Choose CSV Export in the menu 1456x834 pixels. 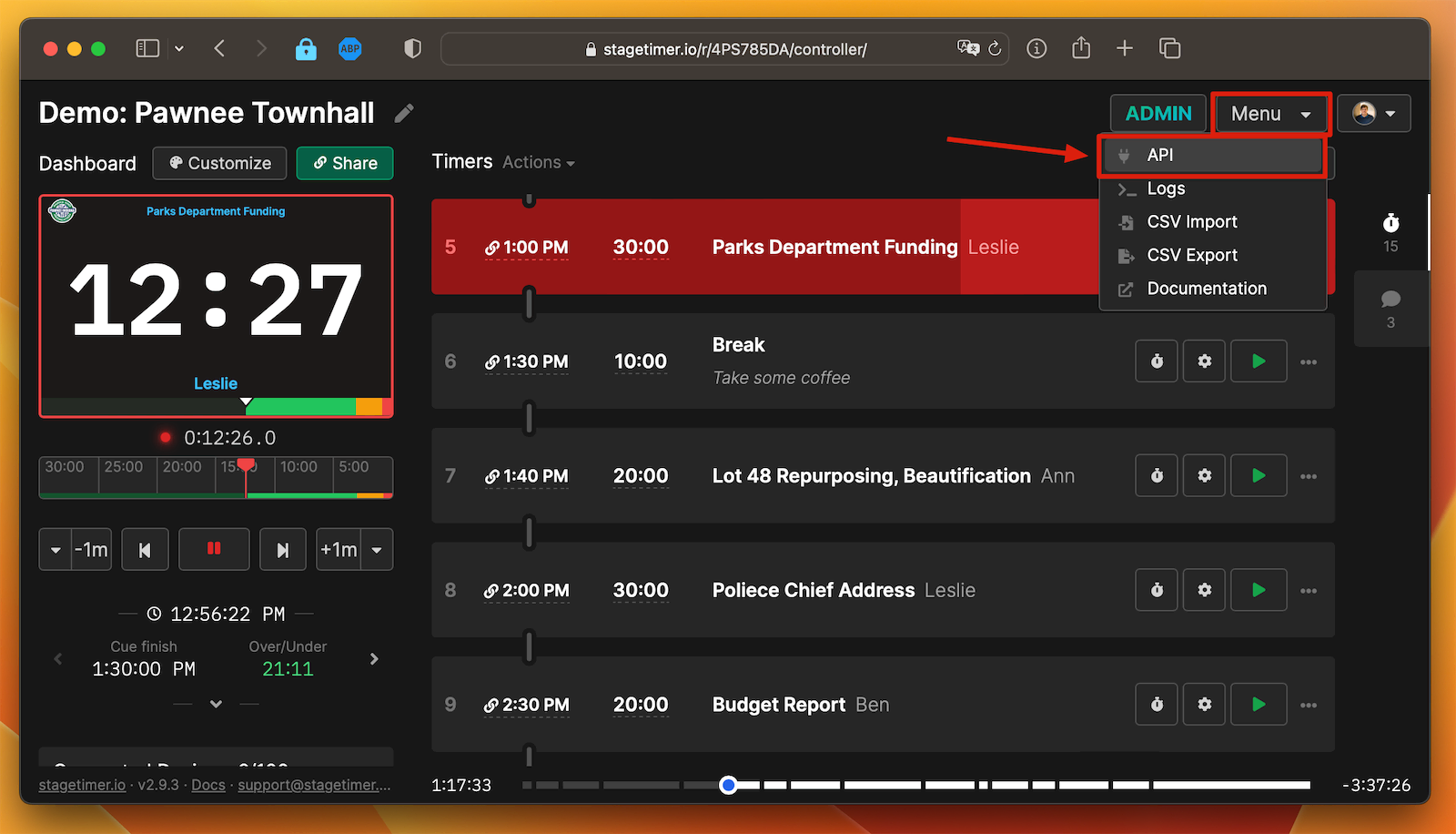(x=1191, y=255)
